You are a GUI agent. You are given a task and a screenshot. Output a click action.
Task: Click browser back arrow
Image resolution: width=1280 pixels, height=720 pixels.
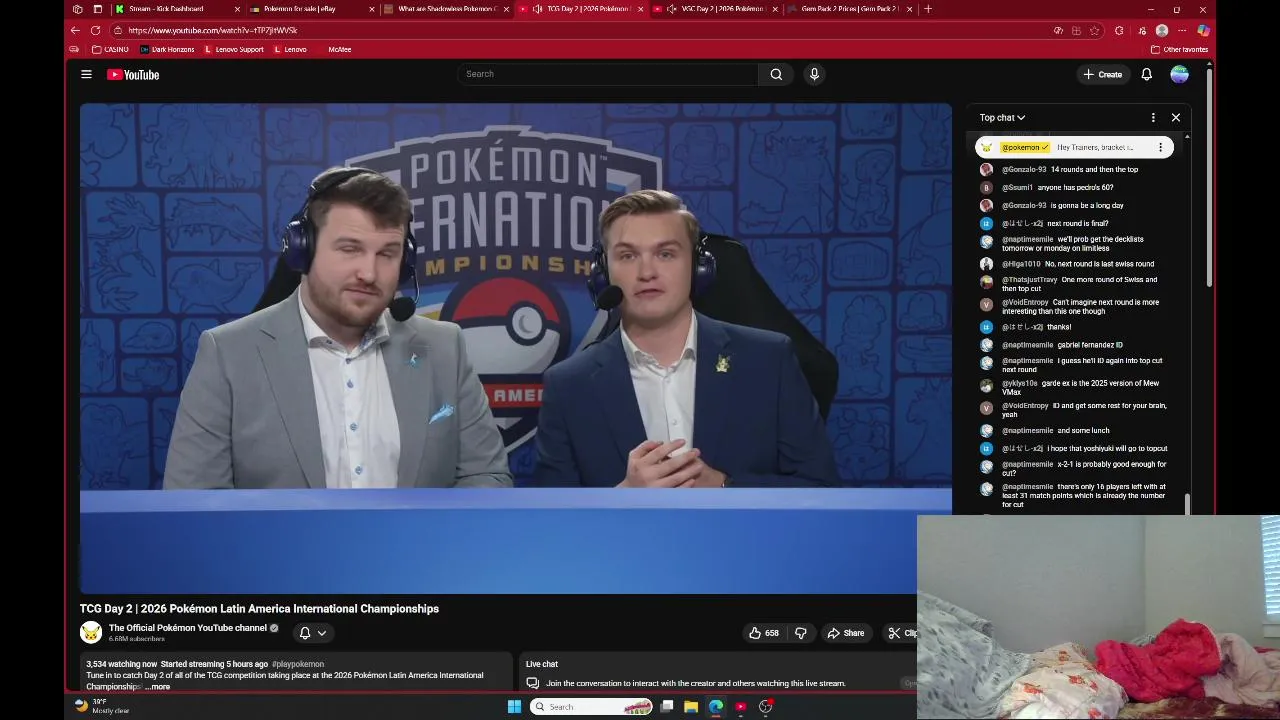point(75,30)
